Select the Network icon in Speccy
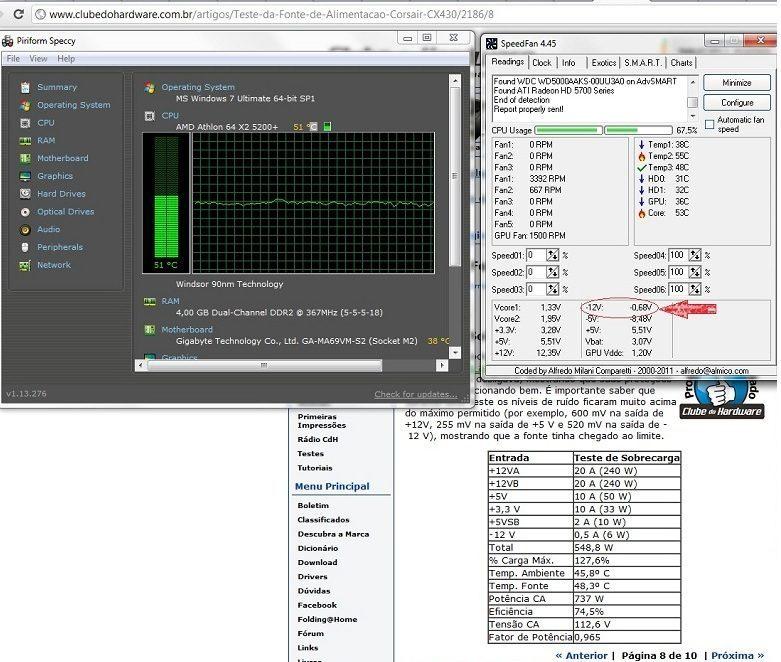The width and height of the screenshot is (781, 662). [x=25, y=266]
